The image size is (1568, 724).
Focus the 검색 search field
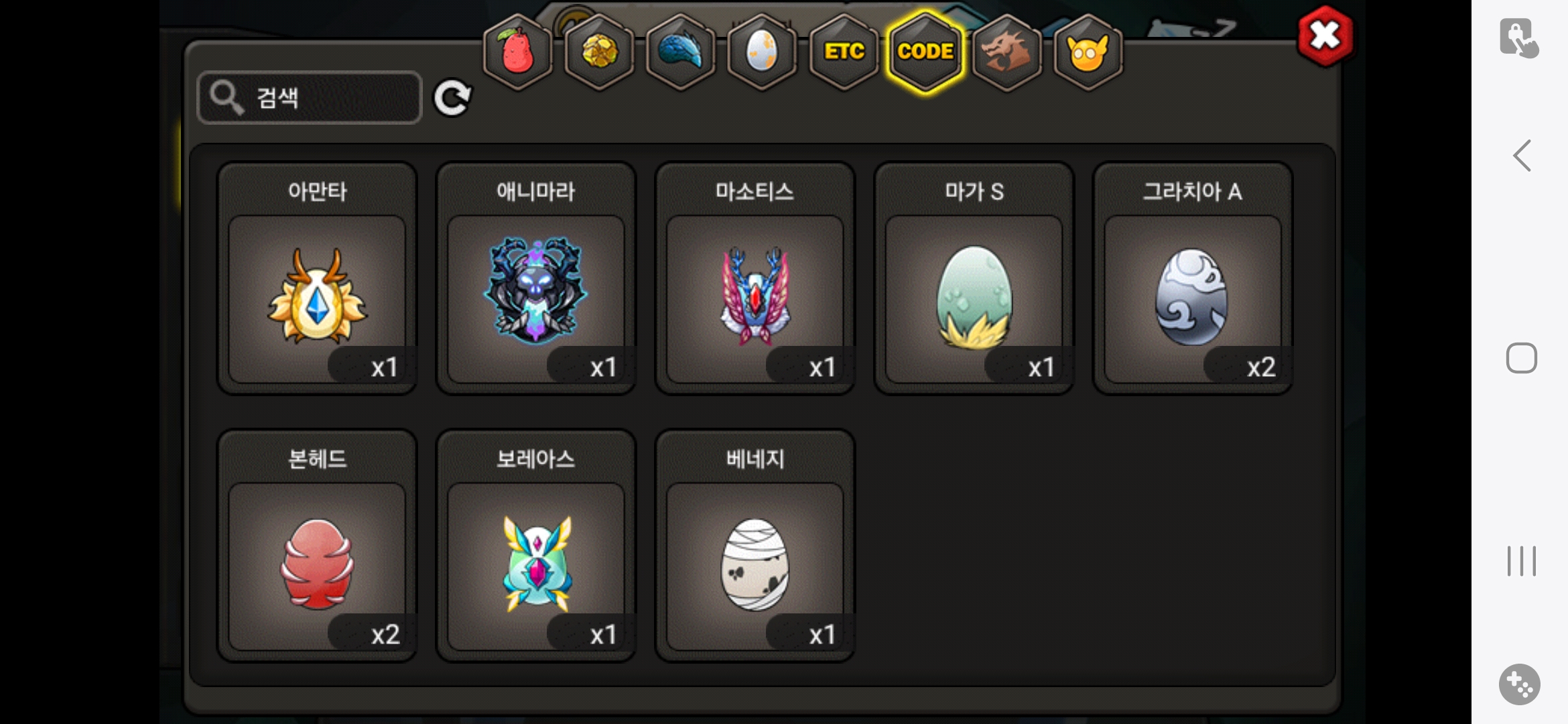coord(310,98)
